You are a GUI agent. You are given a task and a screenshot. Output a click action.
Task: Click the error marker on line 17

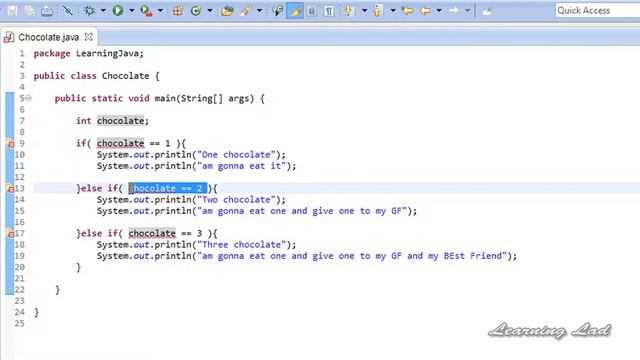10,233
